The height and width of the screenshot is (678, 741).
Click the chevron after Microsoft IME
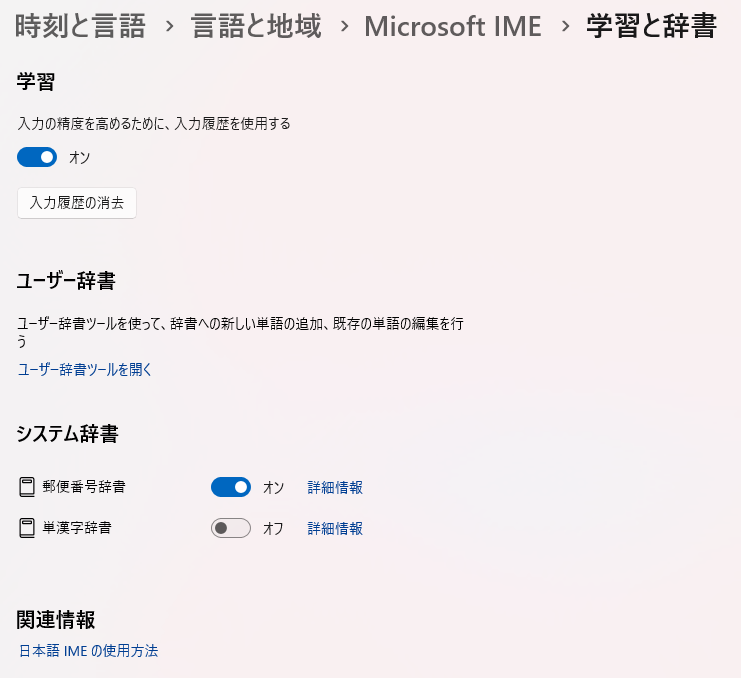[566, 27]
